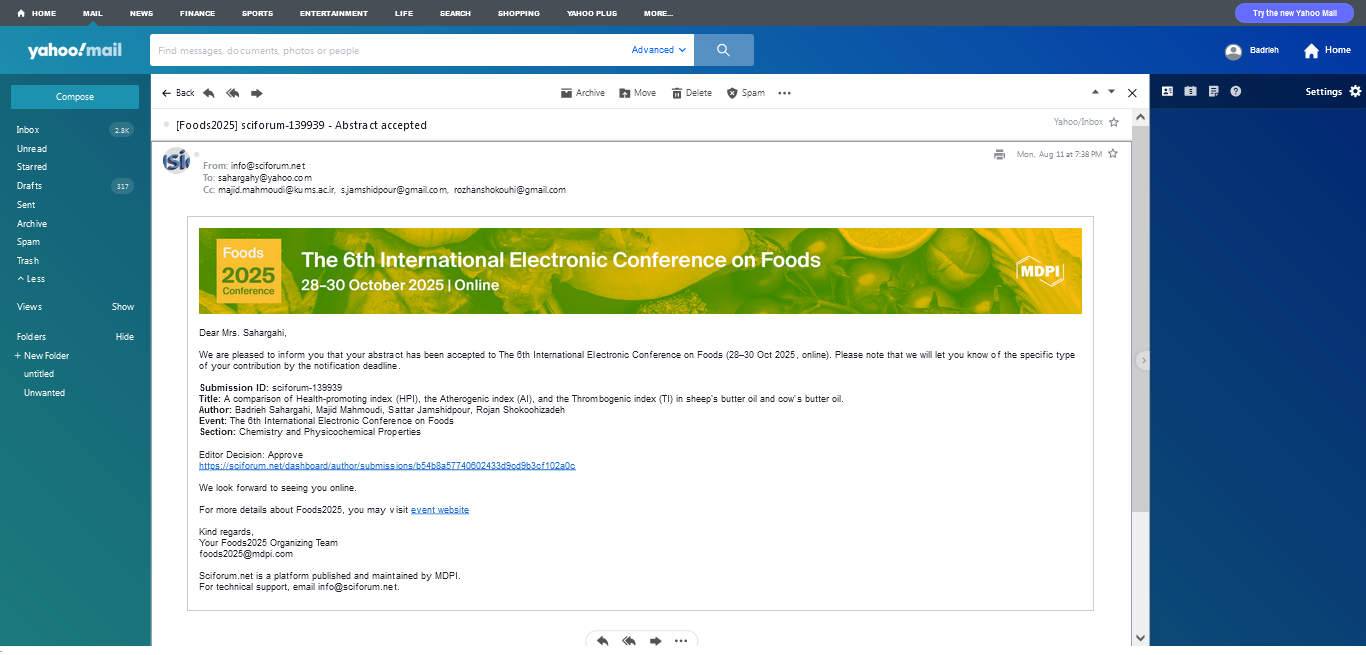Screen dimensions: 1366x655
Task: Compose a new email
Action: tap(75, 97)
